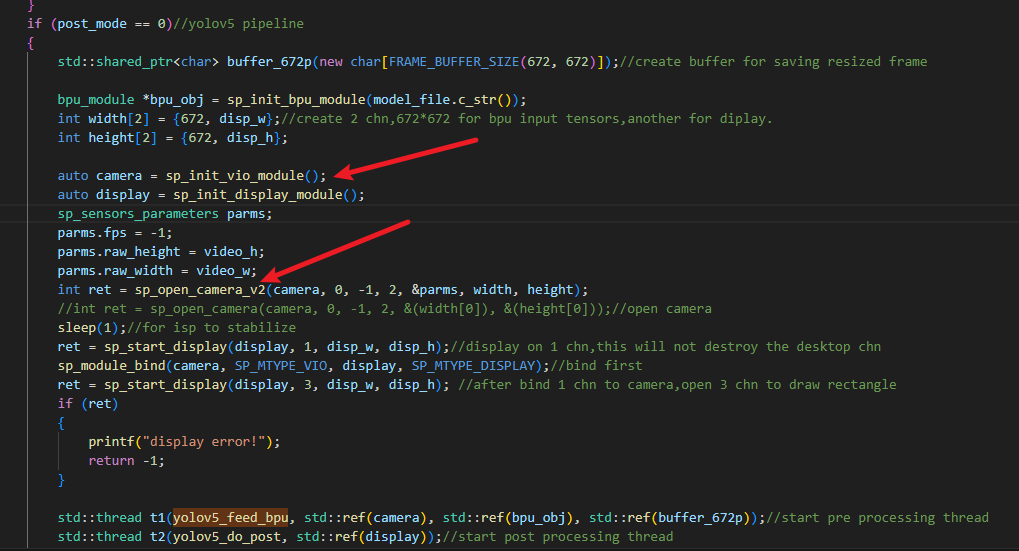The image size is (1019, 551).
Task: Click the comment 'create buffer for saving resized frame'
Action: click(x=773, y=62)
